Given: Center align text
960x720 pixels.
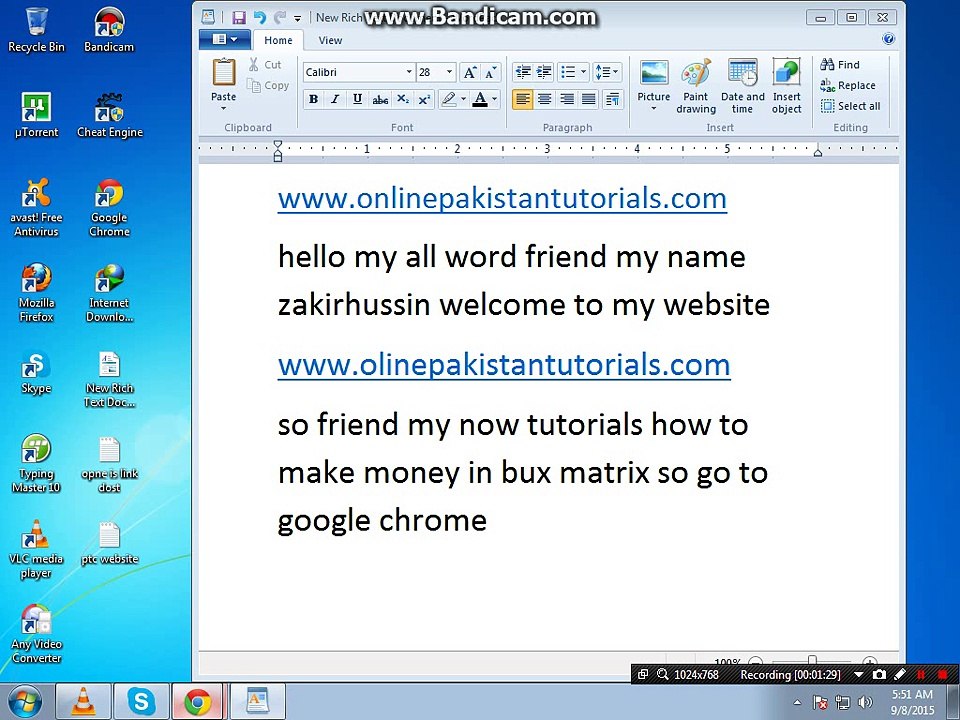Looking at the screenshot, I should tap(544, 99).
